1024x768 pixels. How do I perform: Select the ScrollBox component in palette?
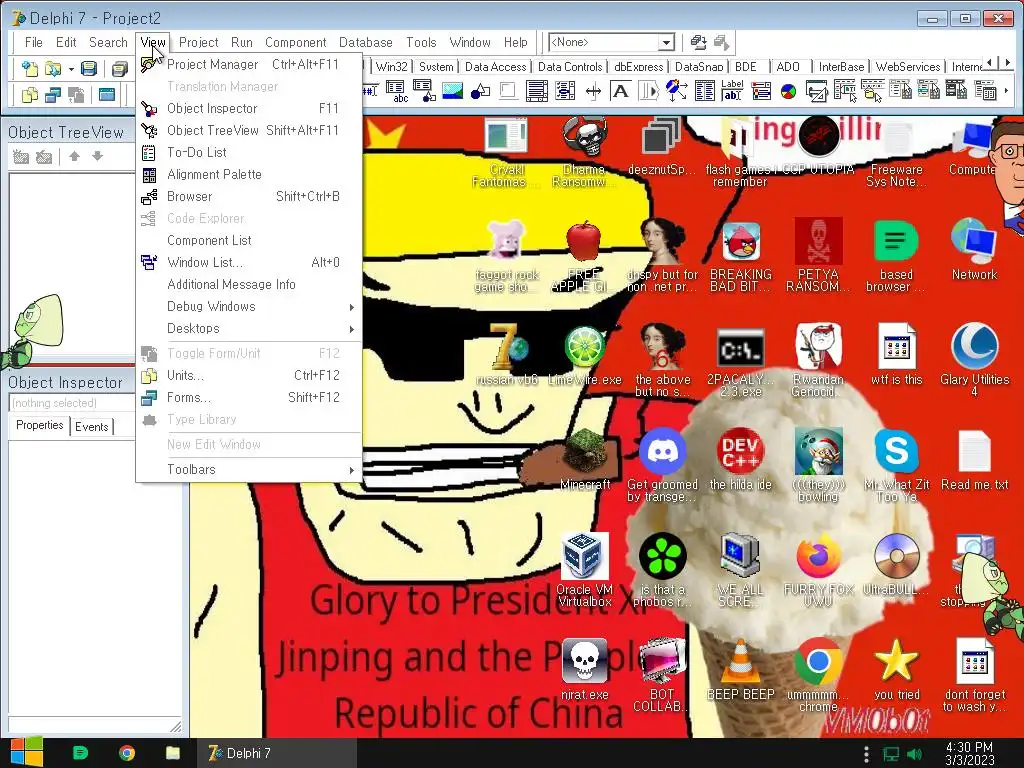(x=536, y=91)
